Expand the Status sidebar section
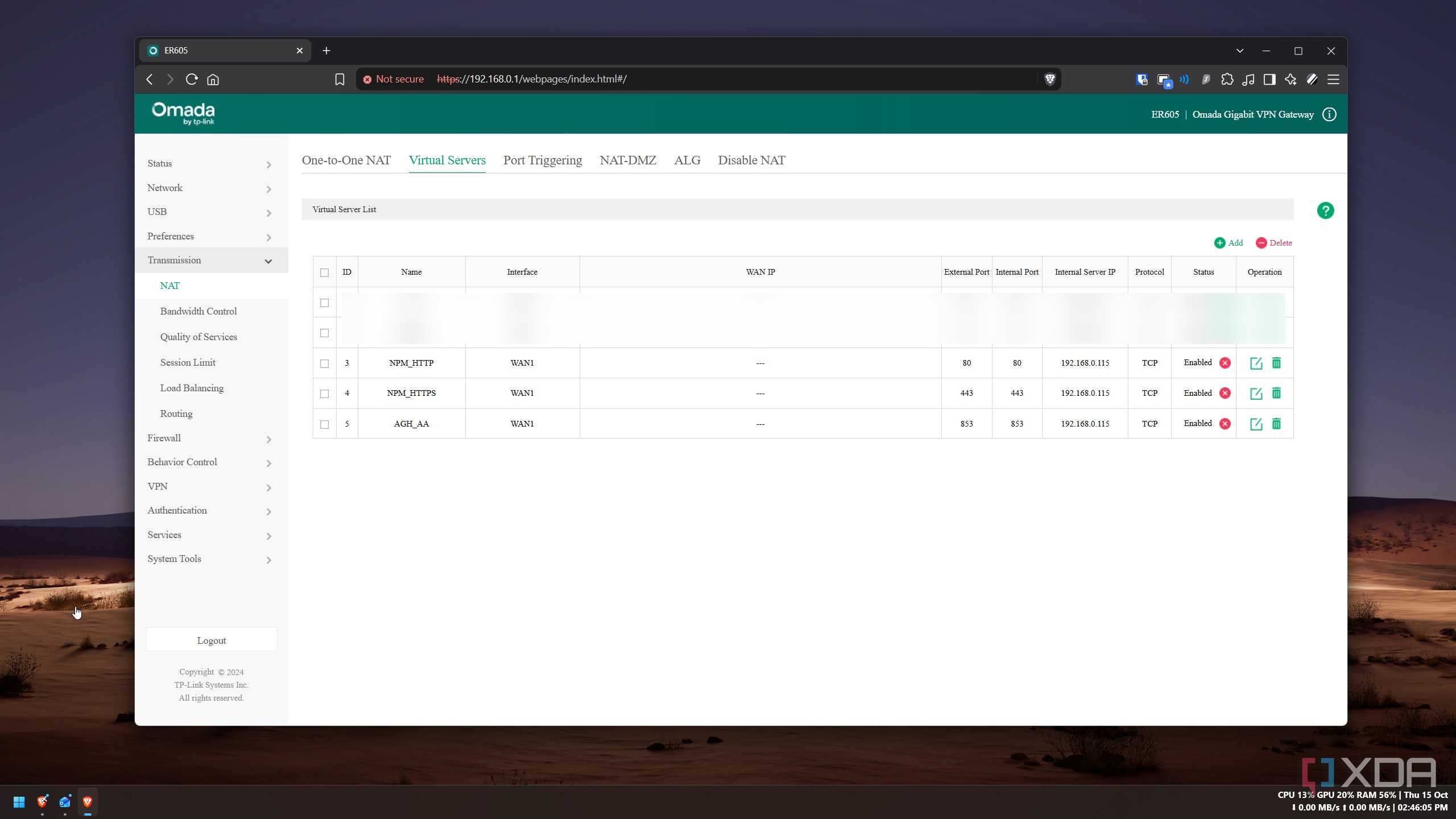Viewport: 1456px width, 819px height. pos(210,164)
